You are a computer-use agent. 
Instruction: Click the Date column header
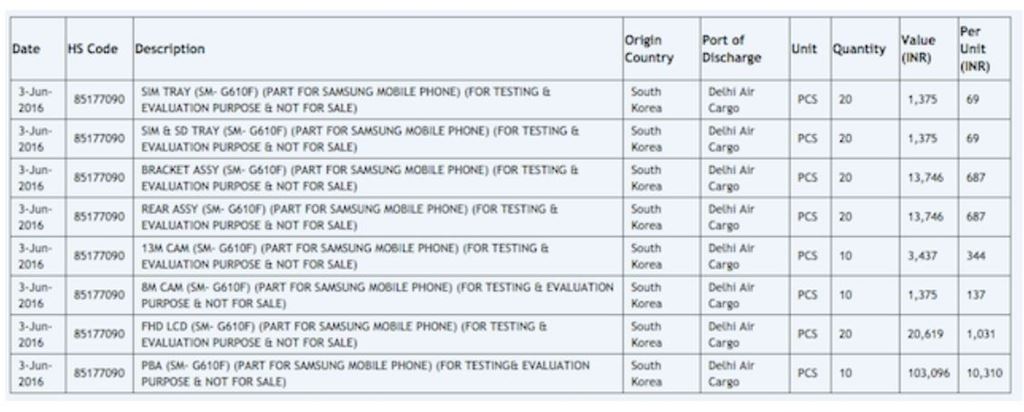(x=26, y=49)
